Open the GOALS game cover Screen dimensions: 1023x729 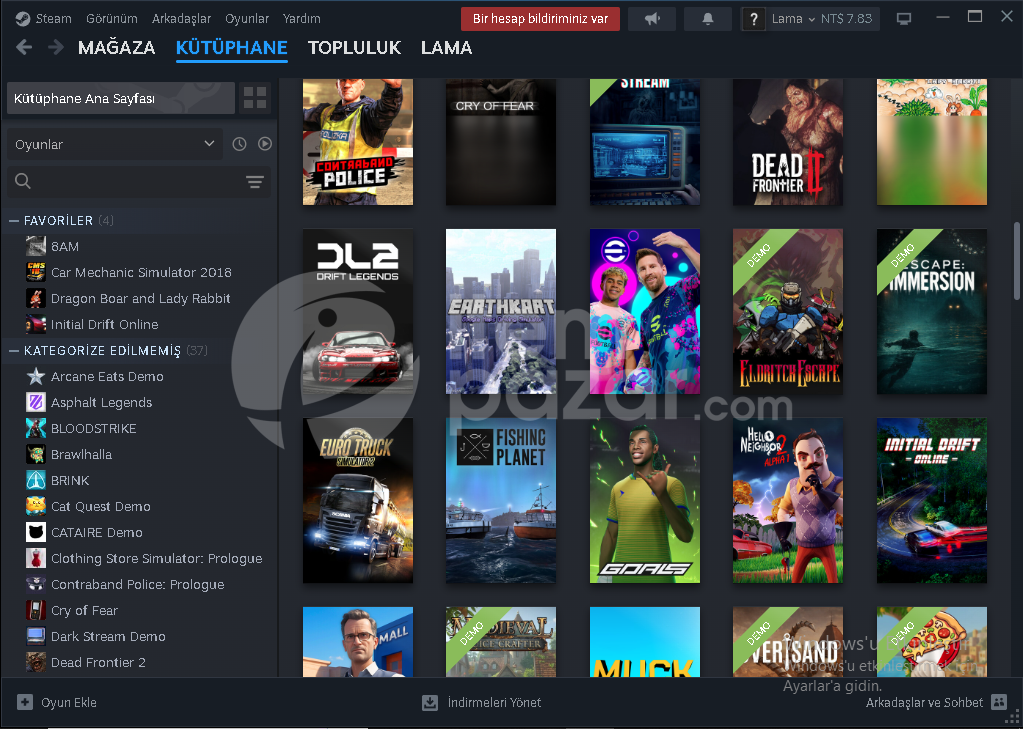pyautogui.click(x=645, y=501)
